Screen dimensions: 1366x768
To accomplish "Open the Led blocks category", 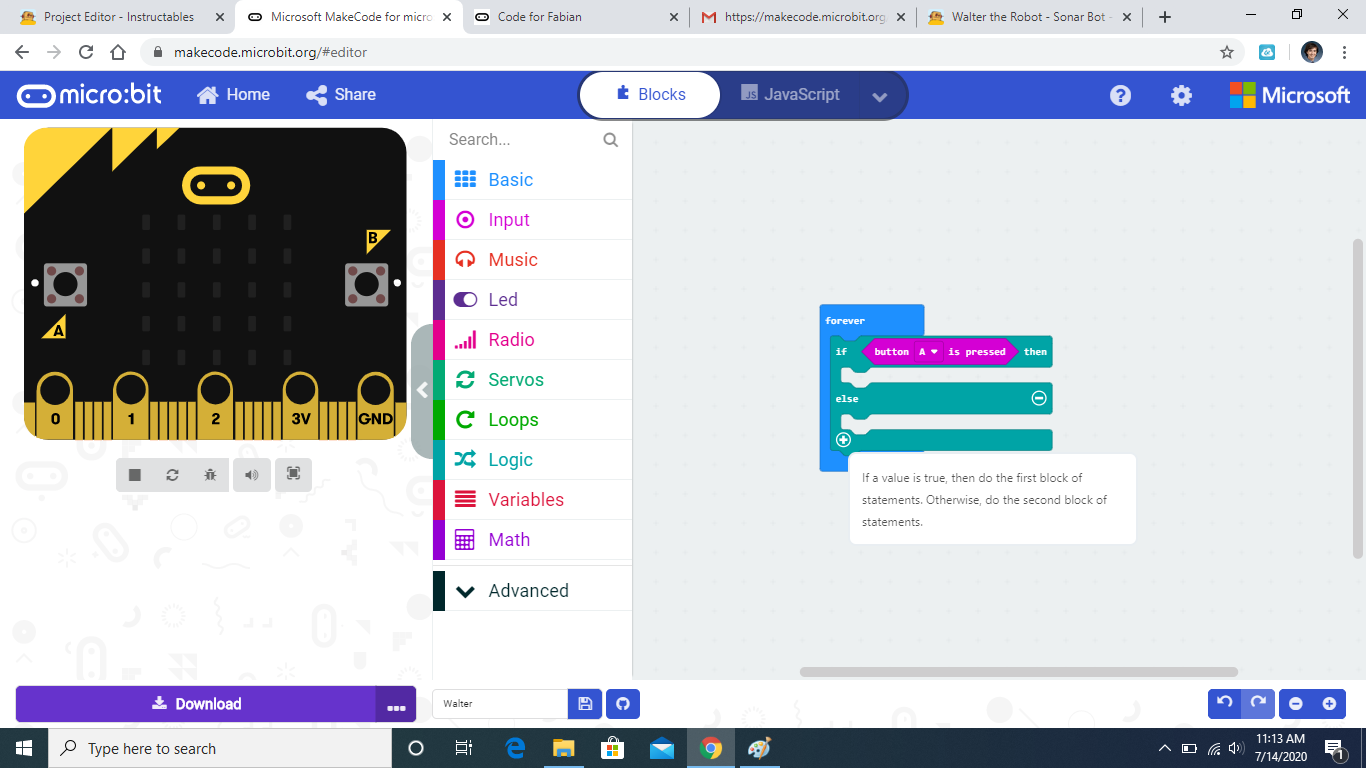I will [532, 300].
